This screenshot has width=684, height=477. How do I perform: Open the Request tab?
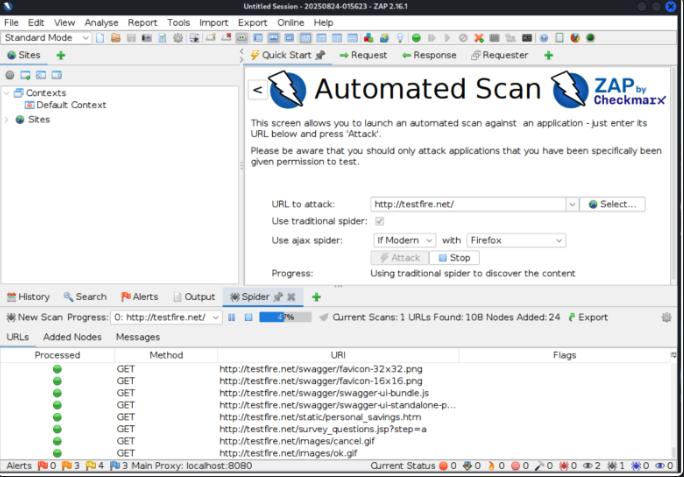point(363,55)
